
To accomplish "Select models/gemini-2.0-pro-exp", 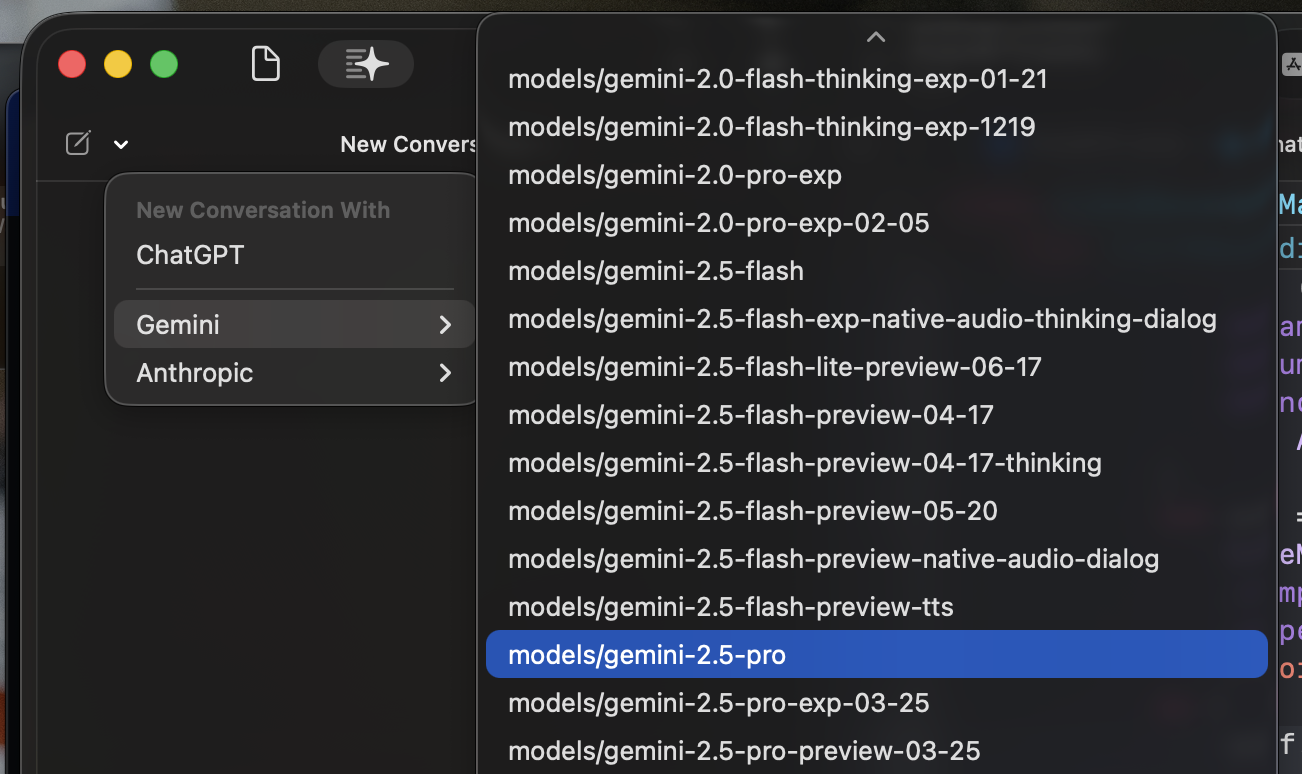I will (675, 174).
